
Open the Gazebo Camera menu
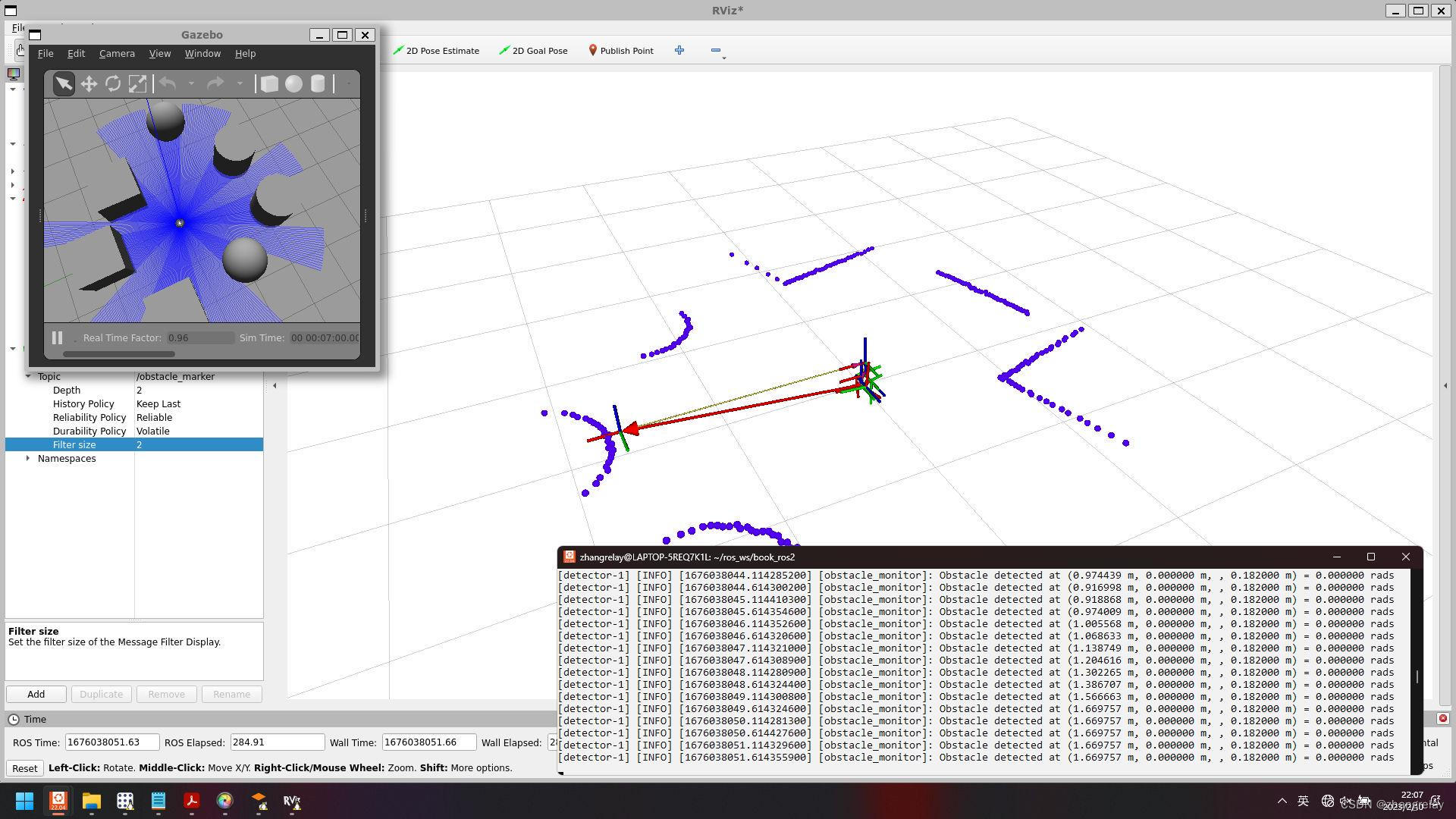pyautogui.click(x=117, y=54)
